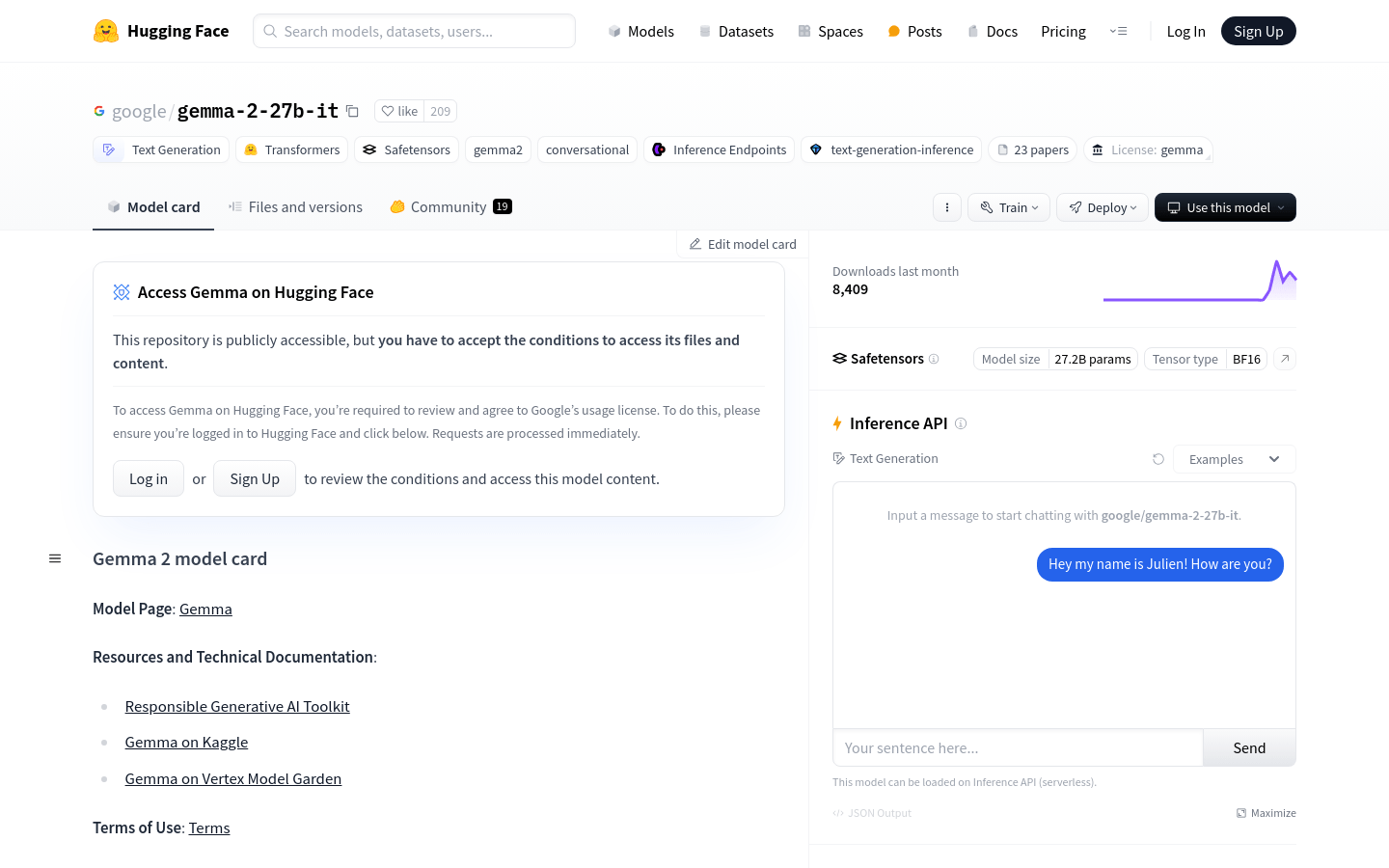
Task: Click the Hugging Face logo
Action: tap(161, 31)
